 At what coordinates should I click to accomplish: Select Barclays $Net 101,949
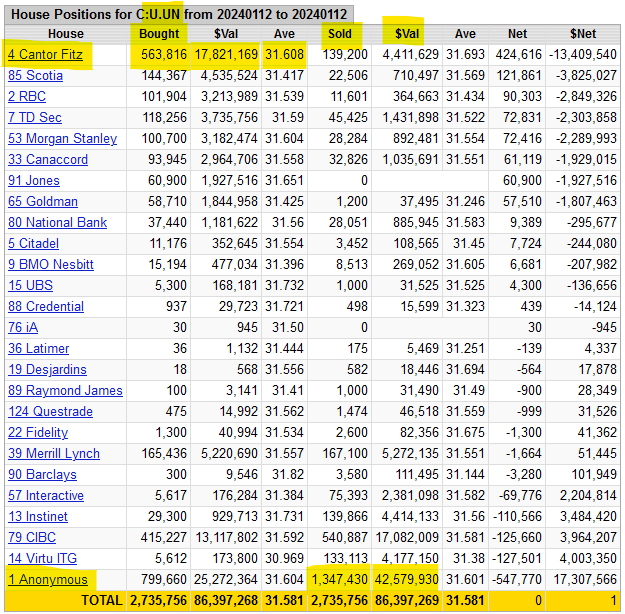pos(594,474)
